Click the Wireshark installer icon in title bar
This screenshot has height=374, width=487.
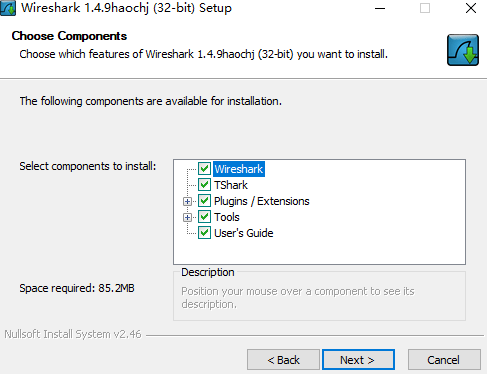coord(8,8)
